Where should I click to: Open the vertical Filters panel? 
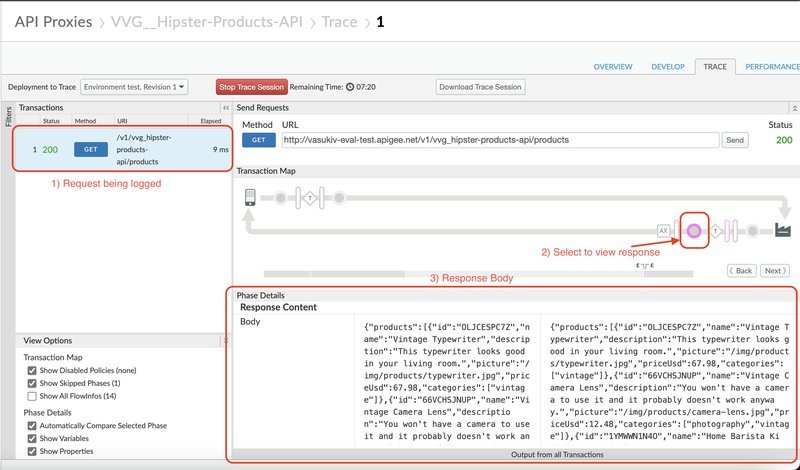pos(8,117)
